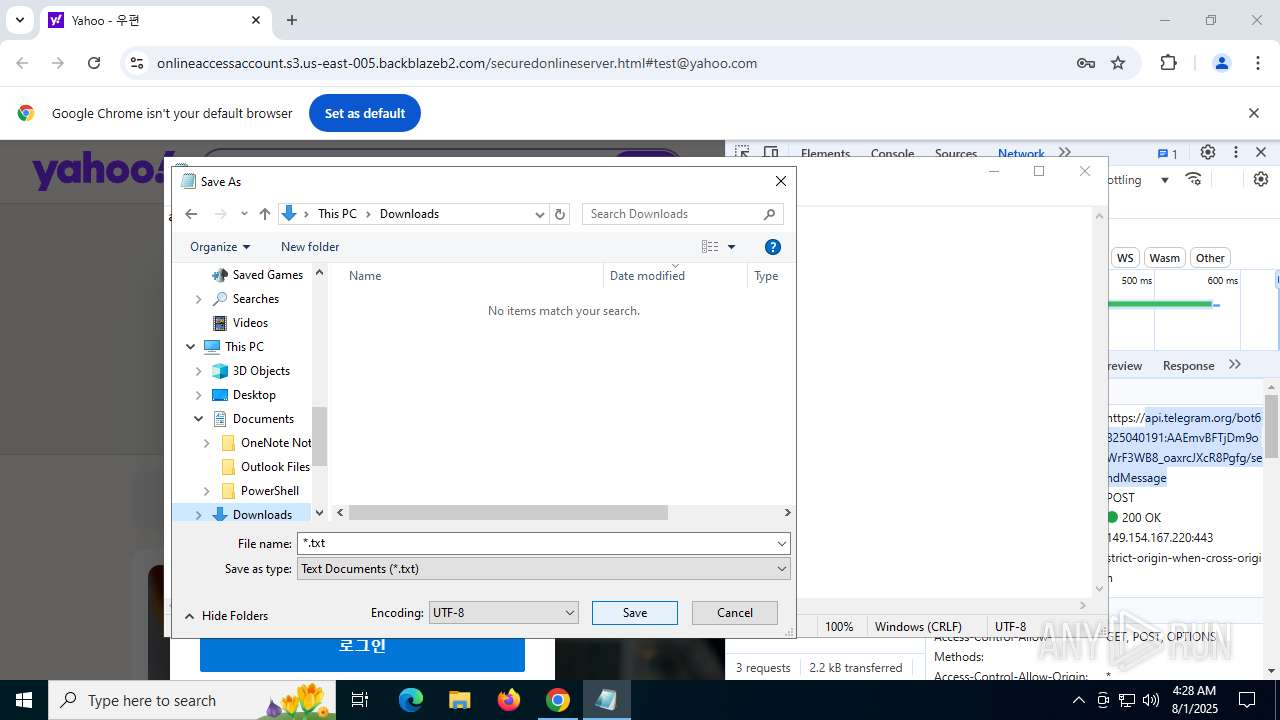Open the Network settings gear icon
The width and height of the screenshot is (1280, 720).
(1261, 179)
